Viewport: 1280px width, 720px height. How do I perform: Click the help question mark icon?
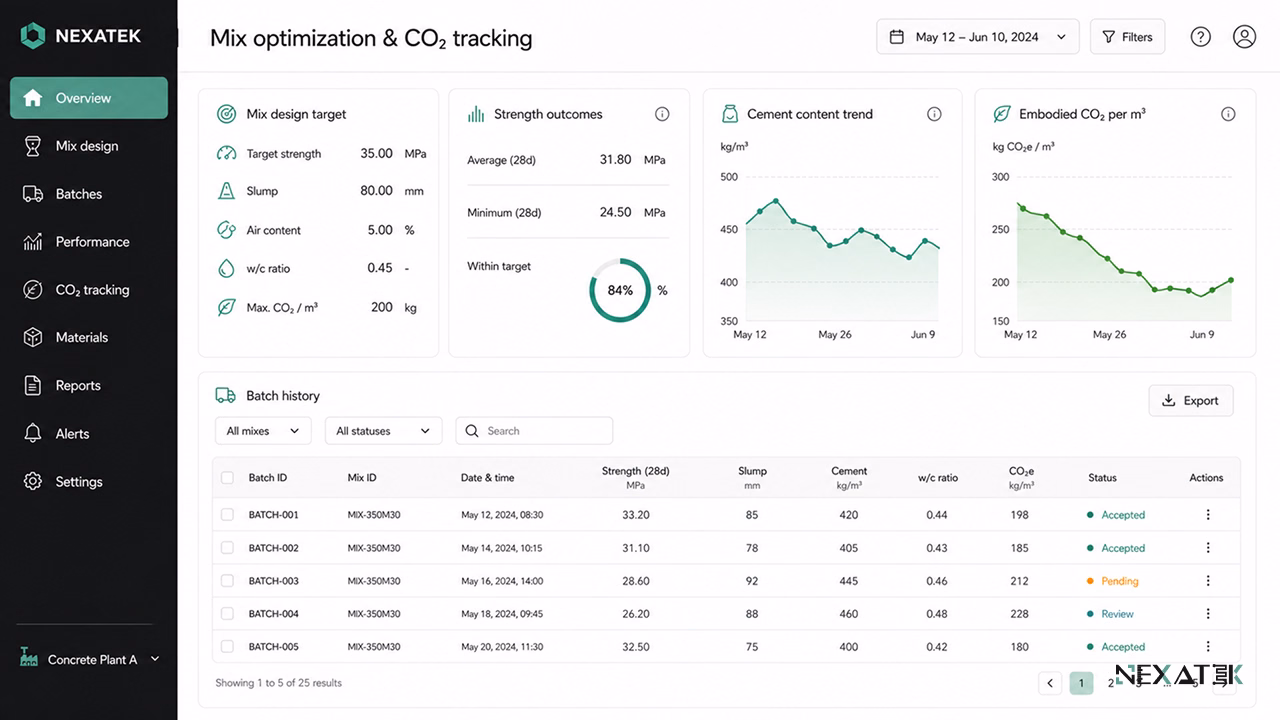(1201, 37)
